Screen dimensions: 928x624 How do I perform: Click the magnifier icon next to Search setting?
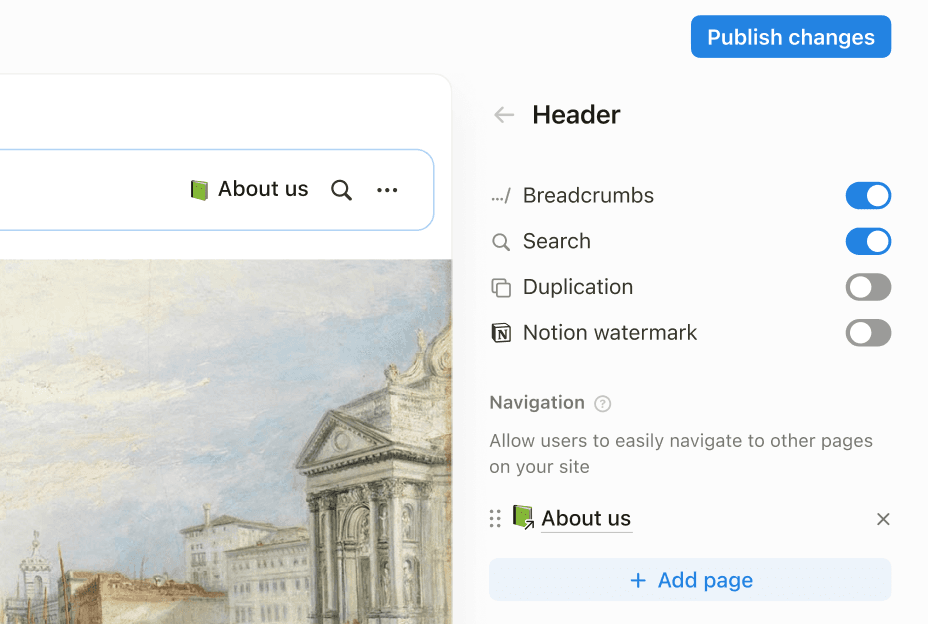[501, 242]
